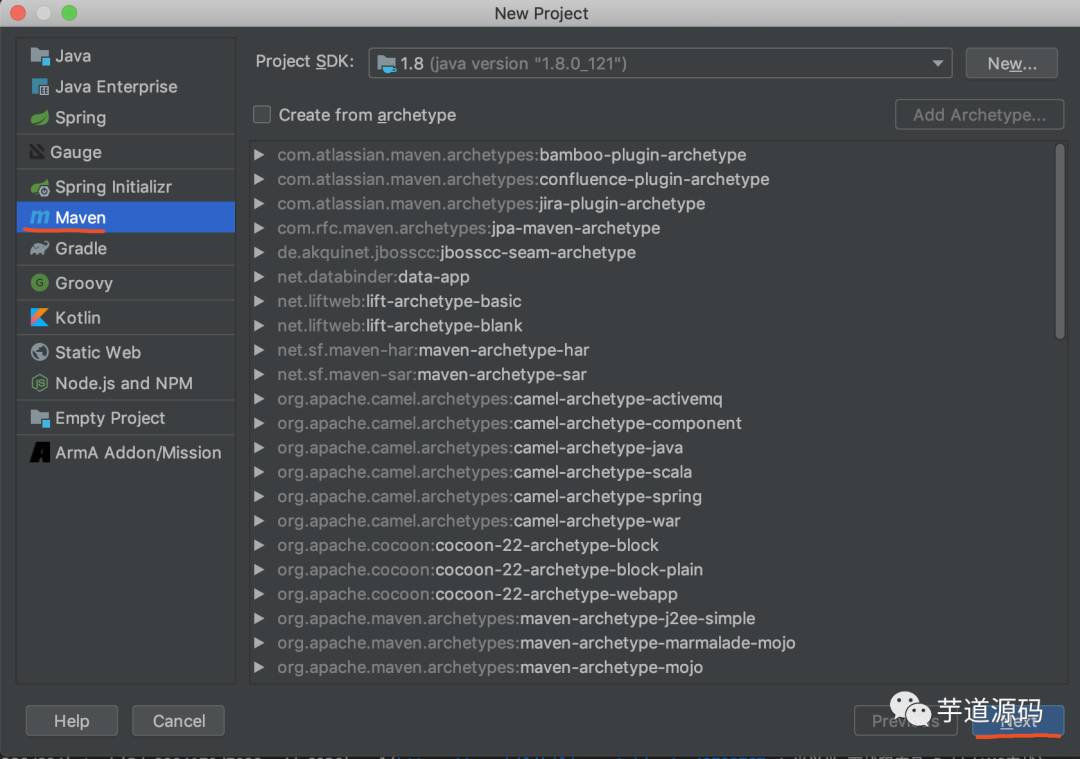Click the green zoom window button
This screenshot has width=1080, height=759.
pos(69,12)
